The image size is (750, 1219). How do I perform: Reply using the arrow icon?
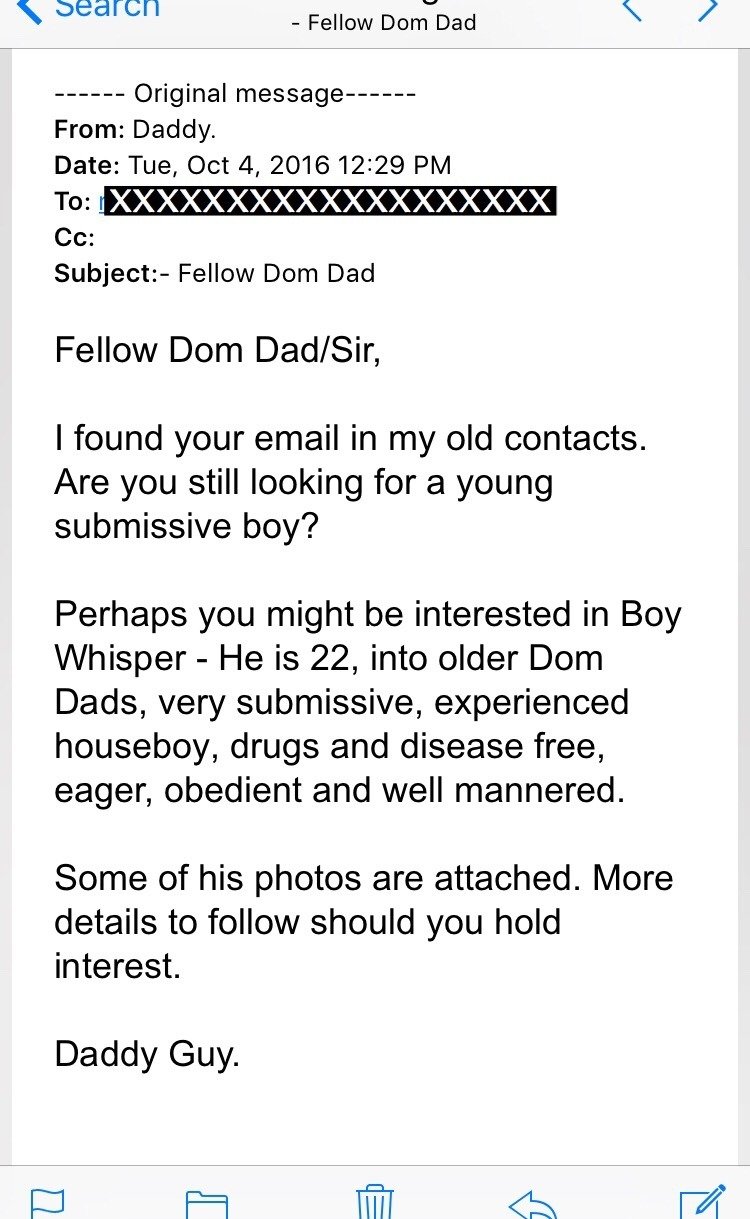532,1201
